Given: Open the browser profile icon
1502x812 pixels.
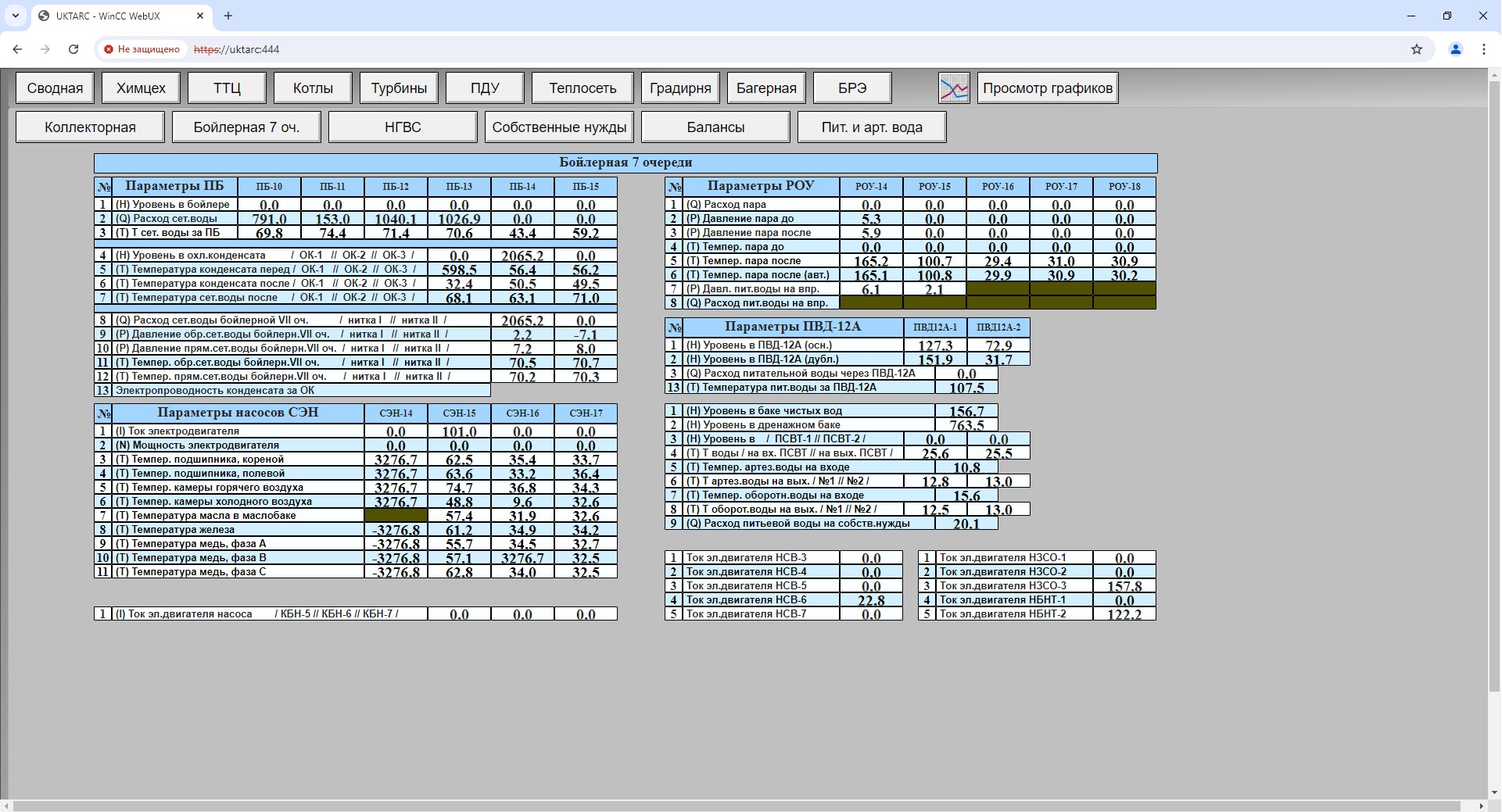Looking at the screenshot, I should [x=1456, y=49].
